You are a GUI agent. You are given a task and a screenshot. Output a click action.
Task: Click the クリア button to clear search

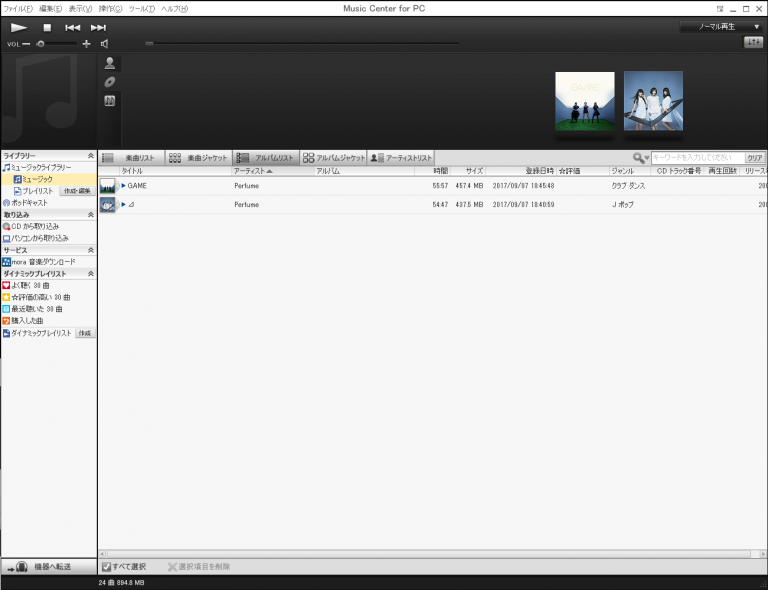pos(754,158)
